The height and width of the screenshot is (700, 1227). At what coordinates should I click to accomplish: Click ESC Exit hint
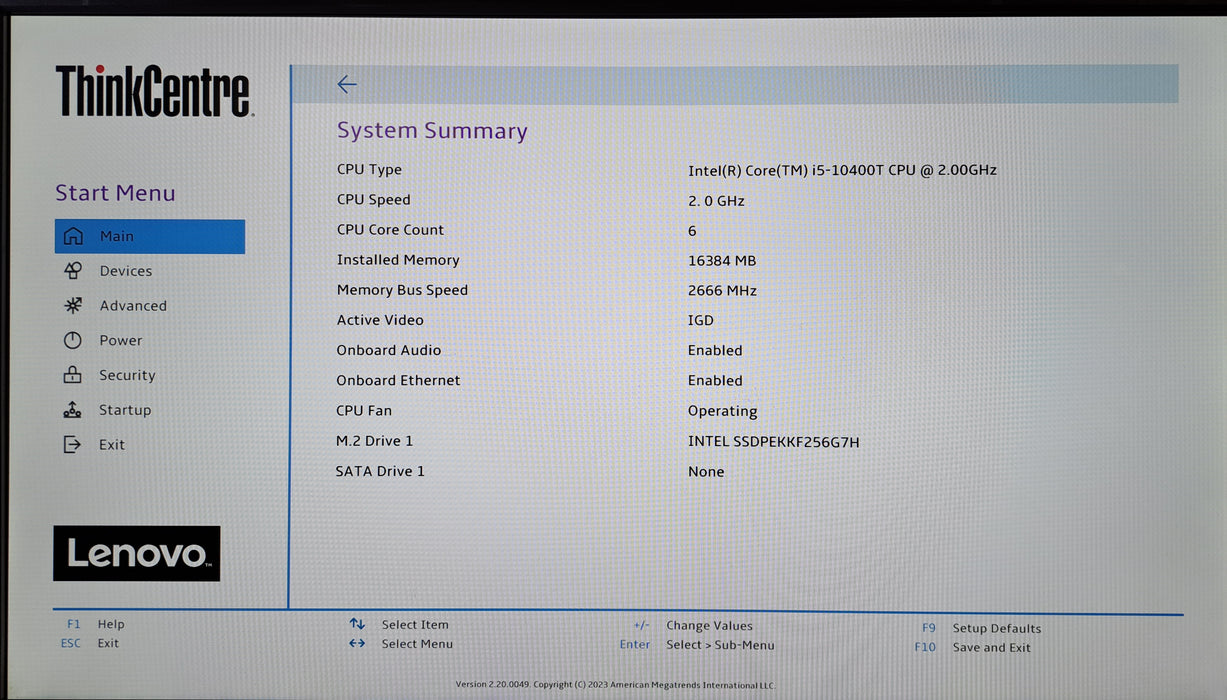[90, 643]
